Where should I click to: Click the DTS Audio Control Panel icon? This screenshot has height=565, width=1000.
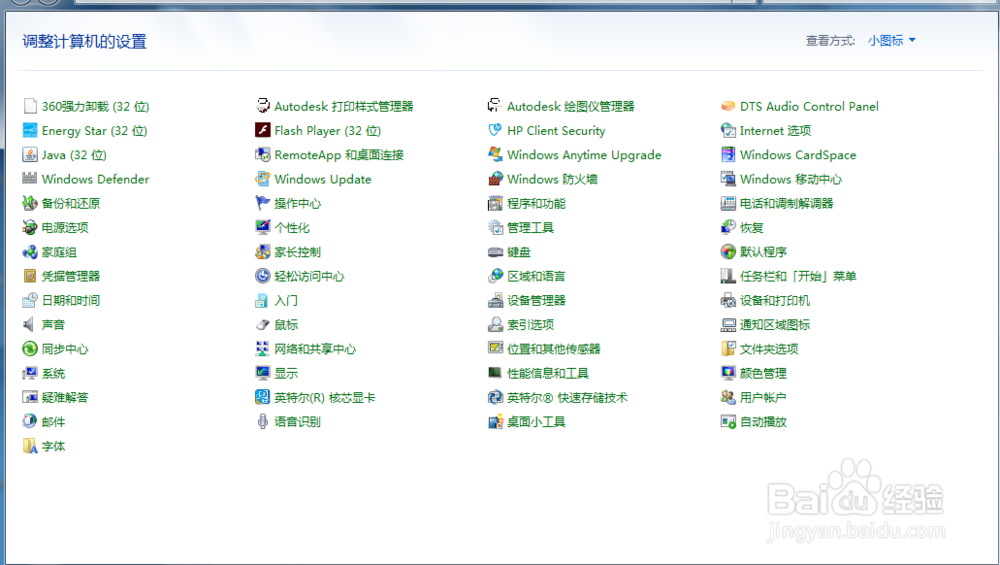(728, 106)
